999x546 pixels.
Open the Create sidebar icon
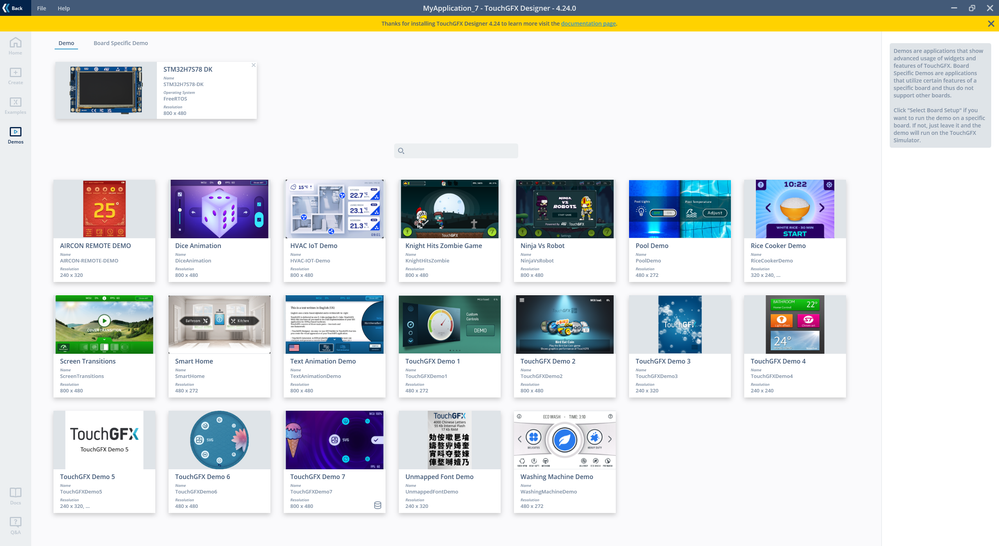point(15,76)
